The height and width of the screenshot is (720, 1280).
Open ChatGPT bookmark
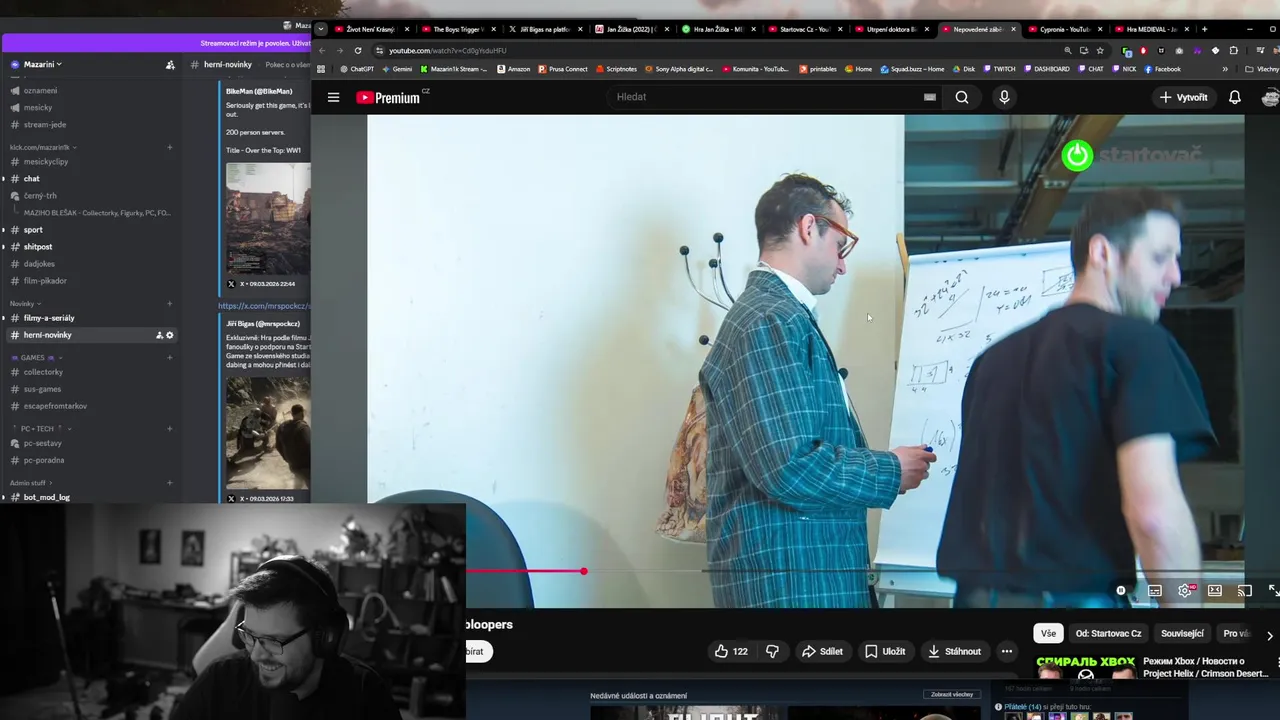coord(356,69)
